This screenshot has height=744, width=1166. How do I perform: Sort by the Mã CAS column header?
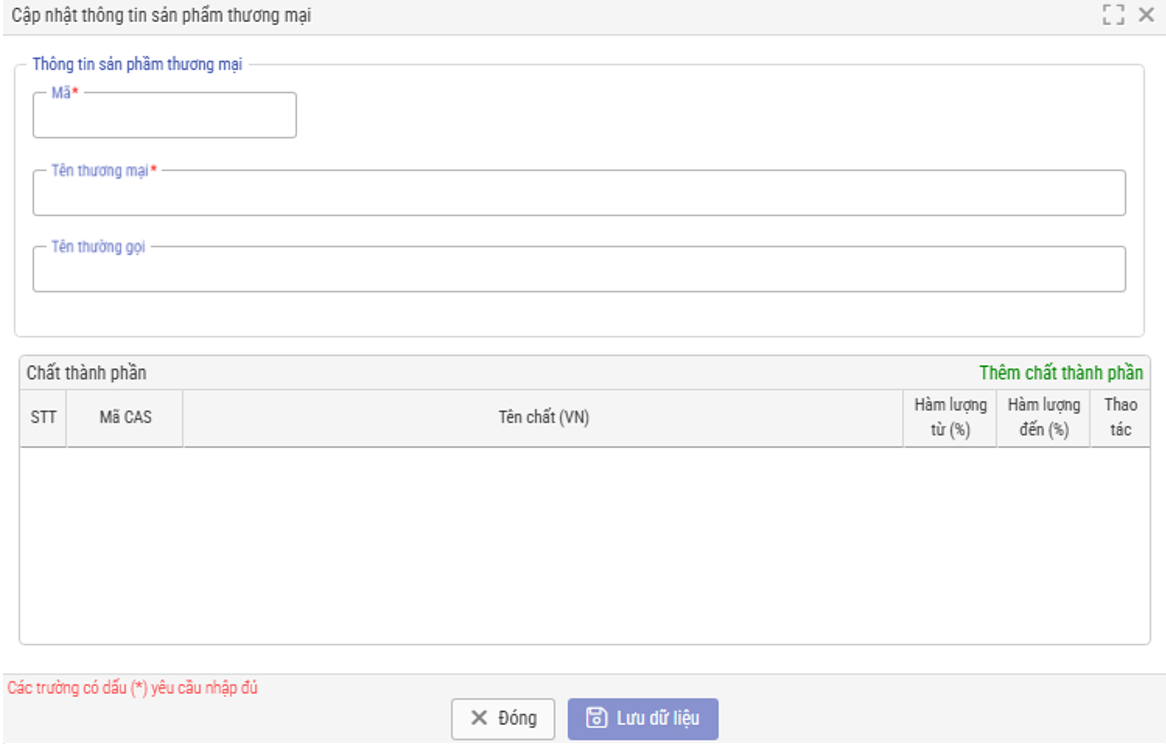tap(125, 417)
